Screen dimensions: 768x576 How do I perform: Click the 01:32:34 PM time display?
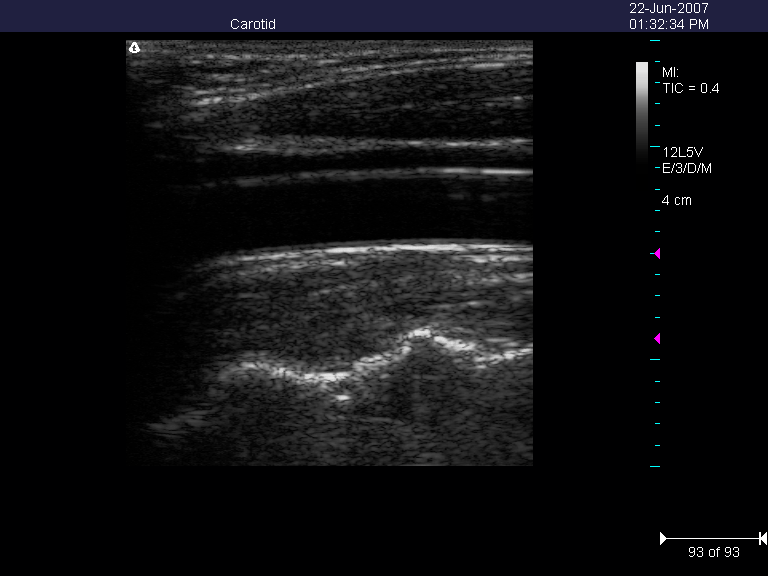coord(669,24)
